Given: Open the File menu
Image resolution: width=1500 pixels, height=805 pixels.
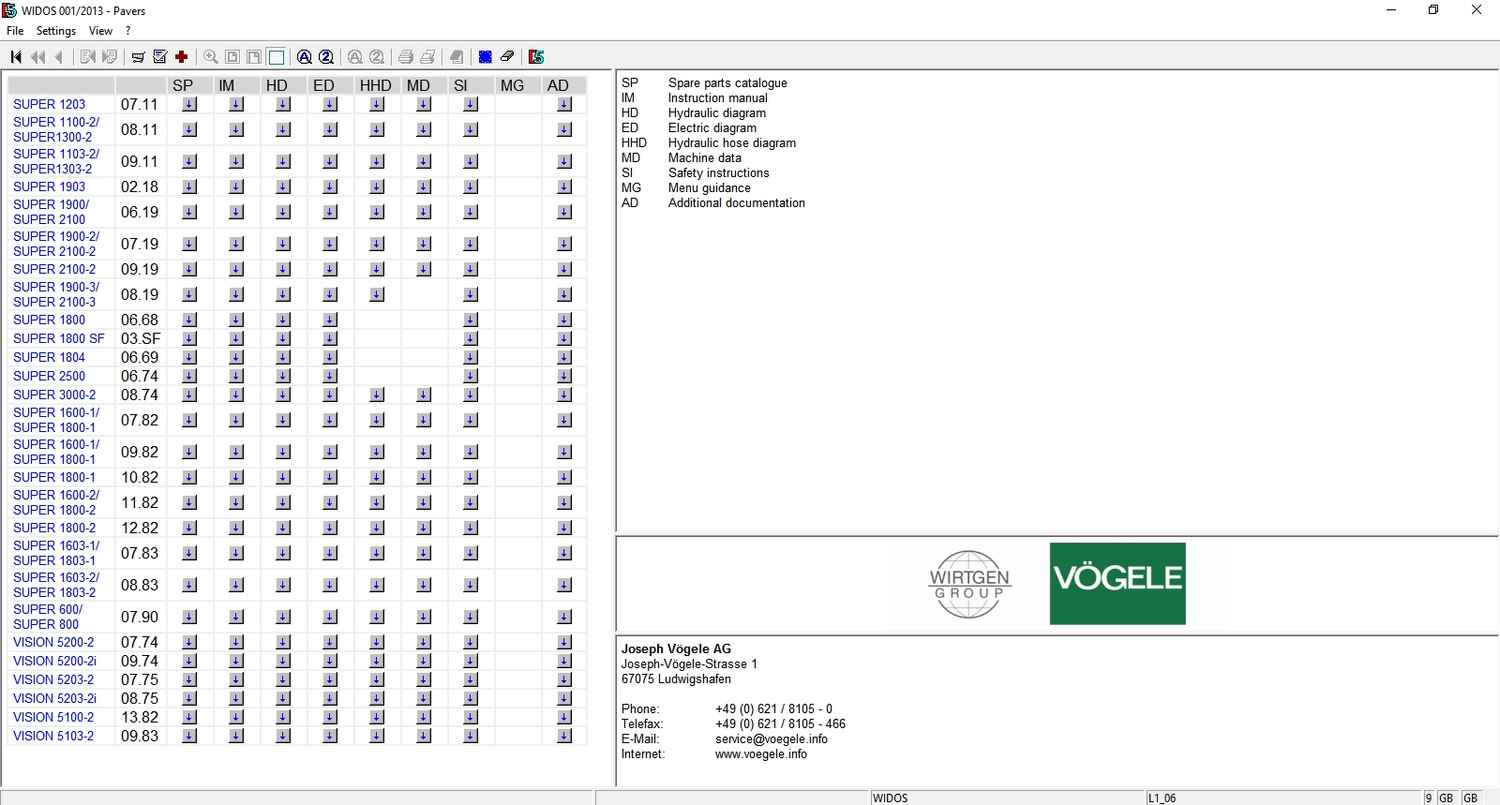Looking at the screenshot, I should (x=15, y=31).
